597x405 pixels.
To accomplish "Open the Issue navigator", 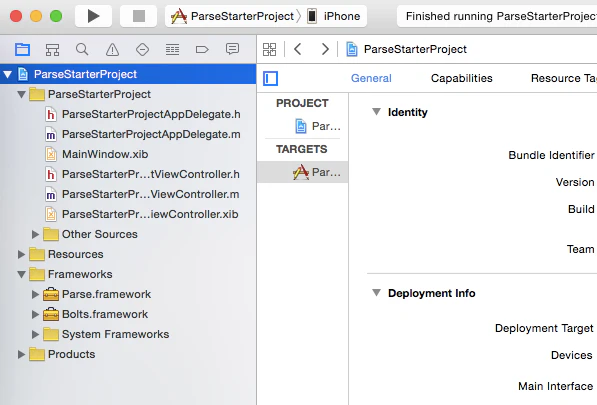I will coord(112,49).
